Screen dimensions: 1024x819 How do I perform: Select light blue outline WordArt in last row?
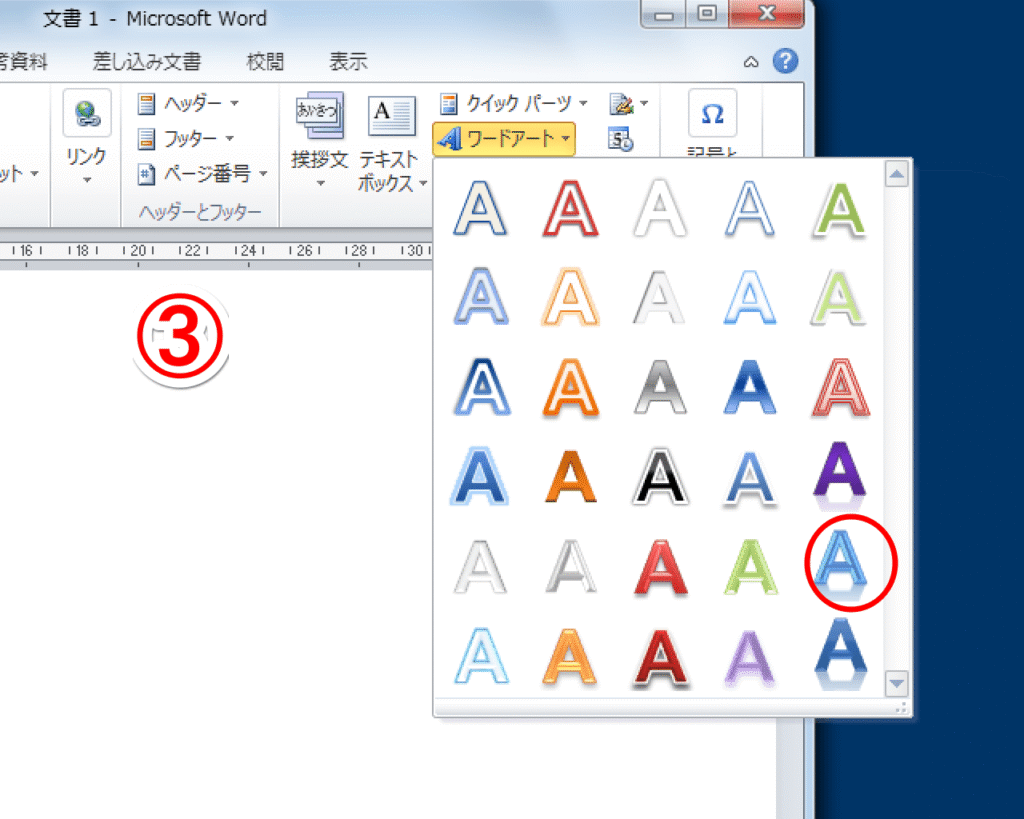pos(480,655)
